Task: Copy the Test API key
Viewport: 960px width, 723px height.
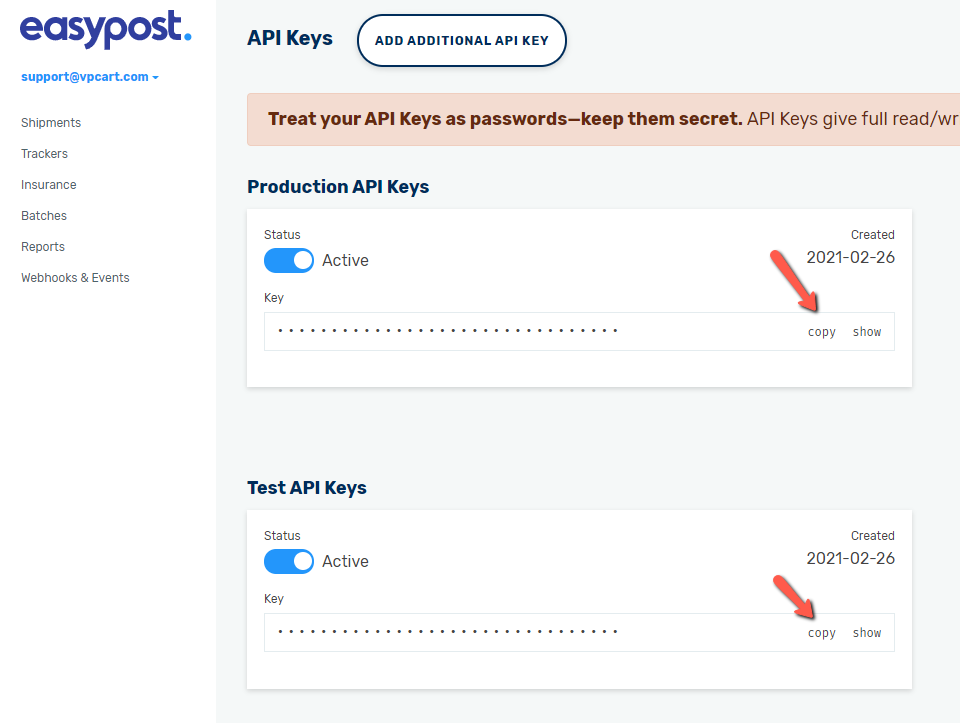Action: tap(822, 633)
